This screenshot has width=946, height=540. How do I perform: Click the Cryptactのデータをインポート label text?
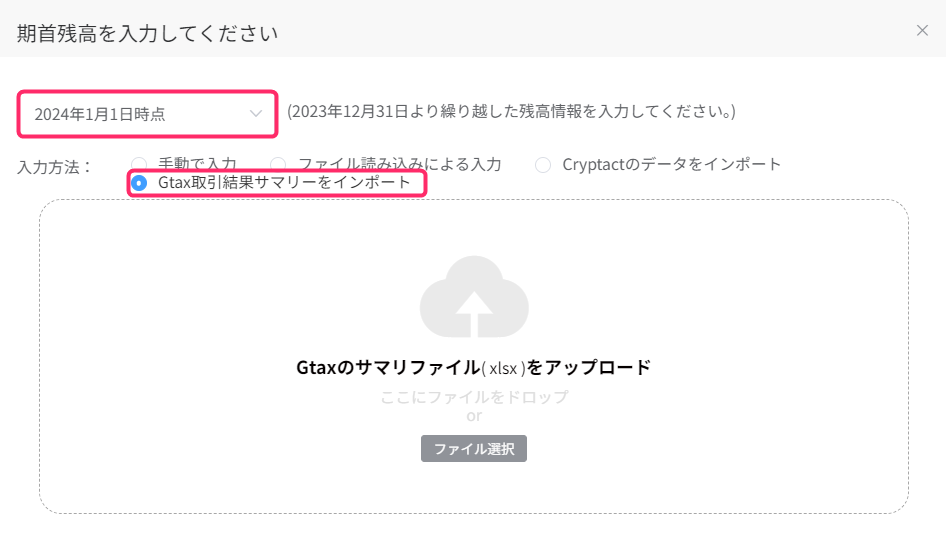pyautogui.click(x=671, y=164)
